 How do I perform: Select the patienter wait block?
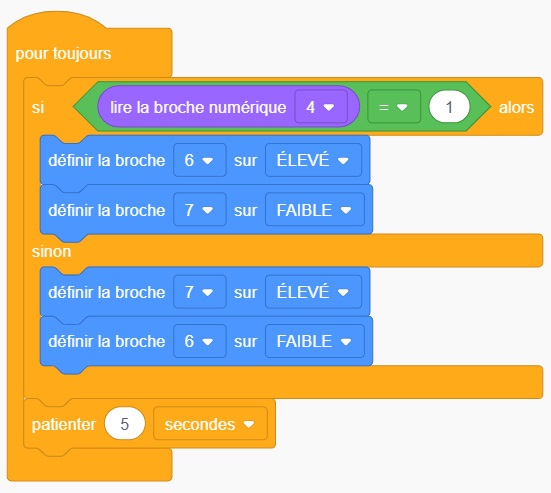coord(63,424)
